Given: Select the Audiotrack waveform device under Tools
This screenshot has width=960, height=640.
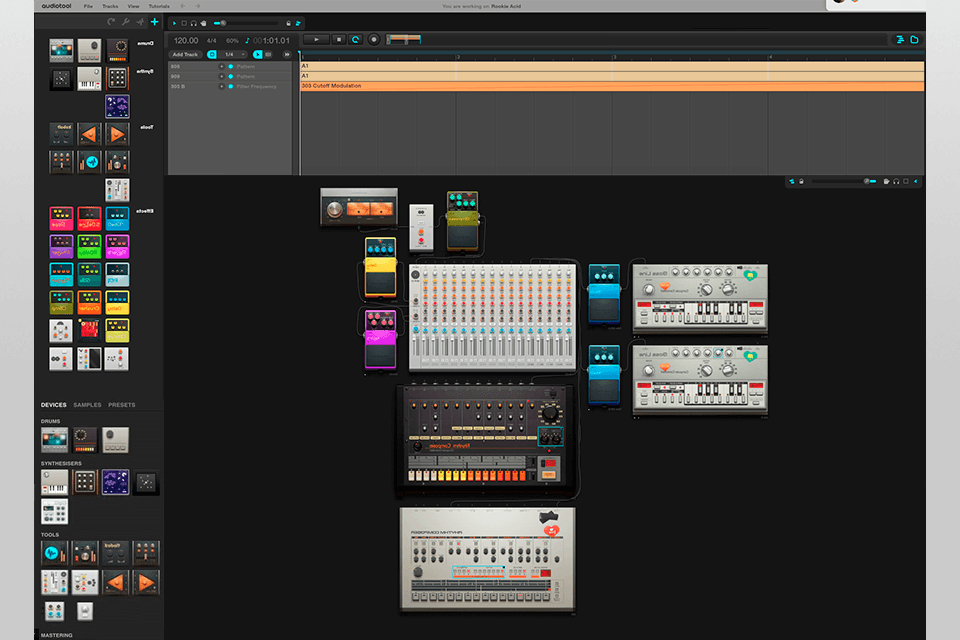Looking at the screenshot, I should 53,552.
